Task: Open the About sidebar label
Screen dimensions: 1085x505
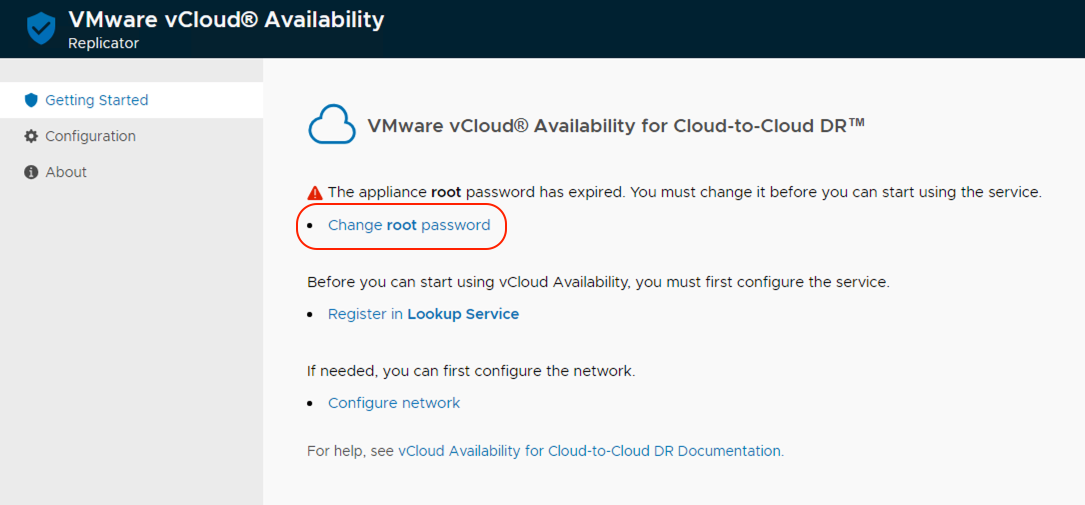Action: (66, 172)
